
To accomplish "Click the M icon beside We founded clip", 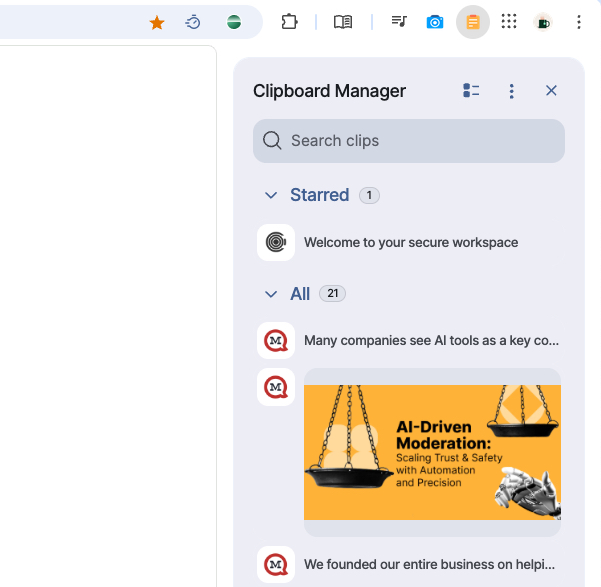I will [276, 564].
